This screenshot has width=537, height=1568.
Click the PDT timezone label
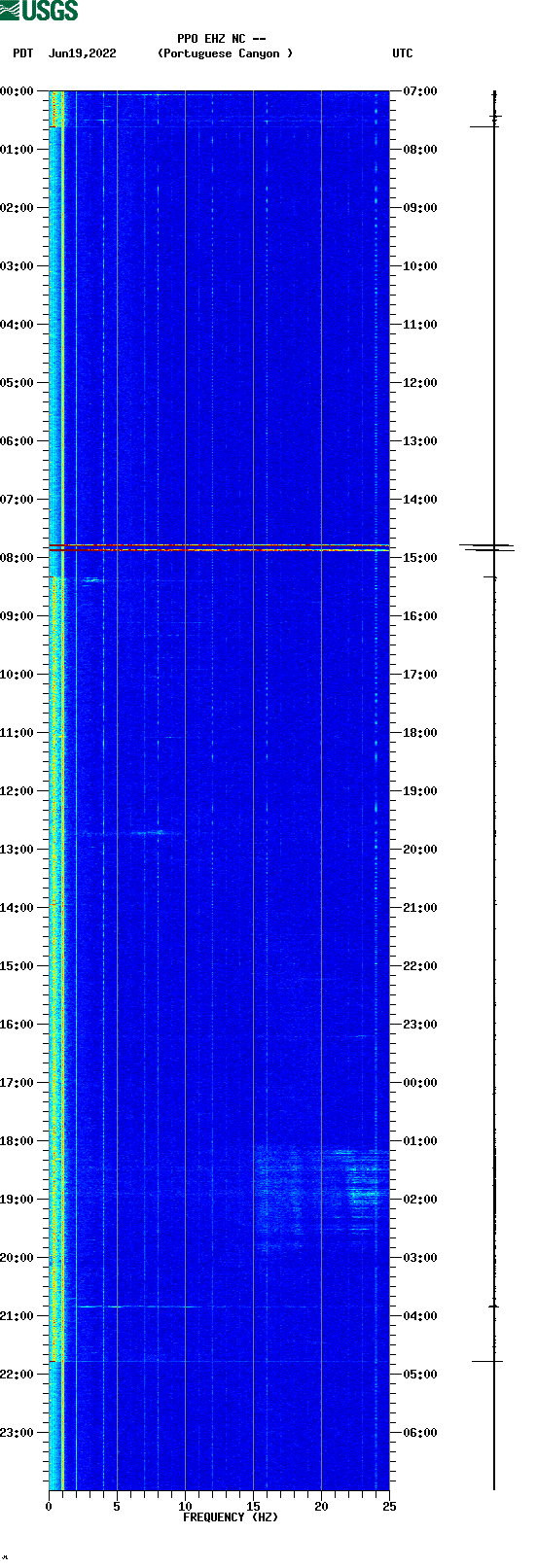[22, 53]
